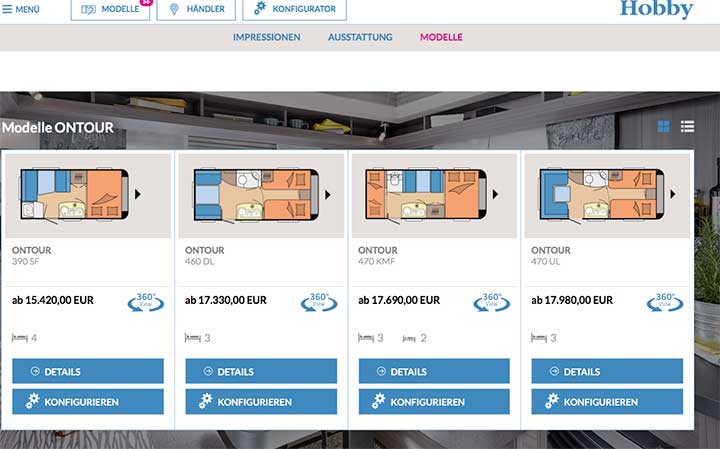Image resolution: width=720 pixels, height=449 pixels.
Task: Click the price ab 15.420,00 EUR
Action: click(x=53, y=300)
